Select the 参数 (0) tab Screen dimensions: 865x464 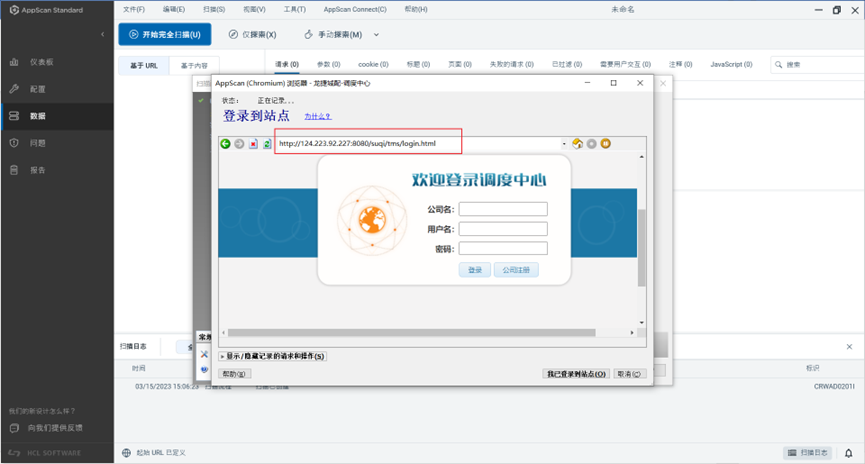tap(328, 65)
